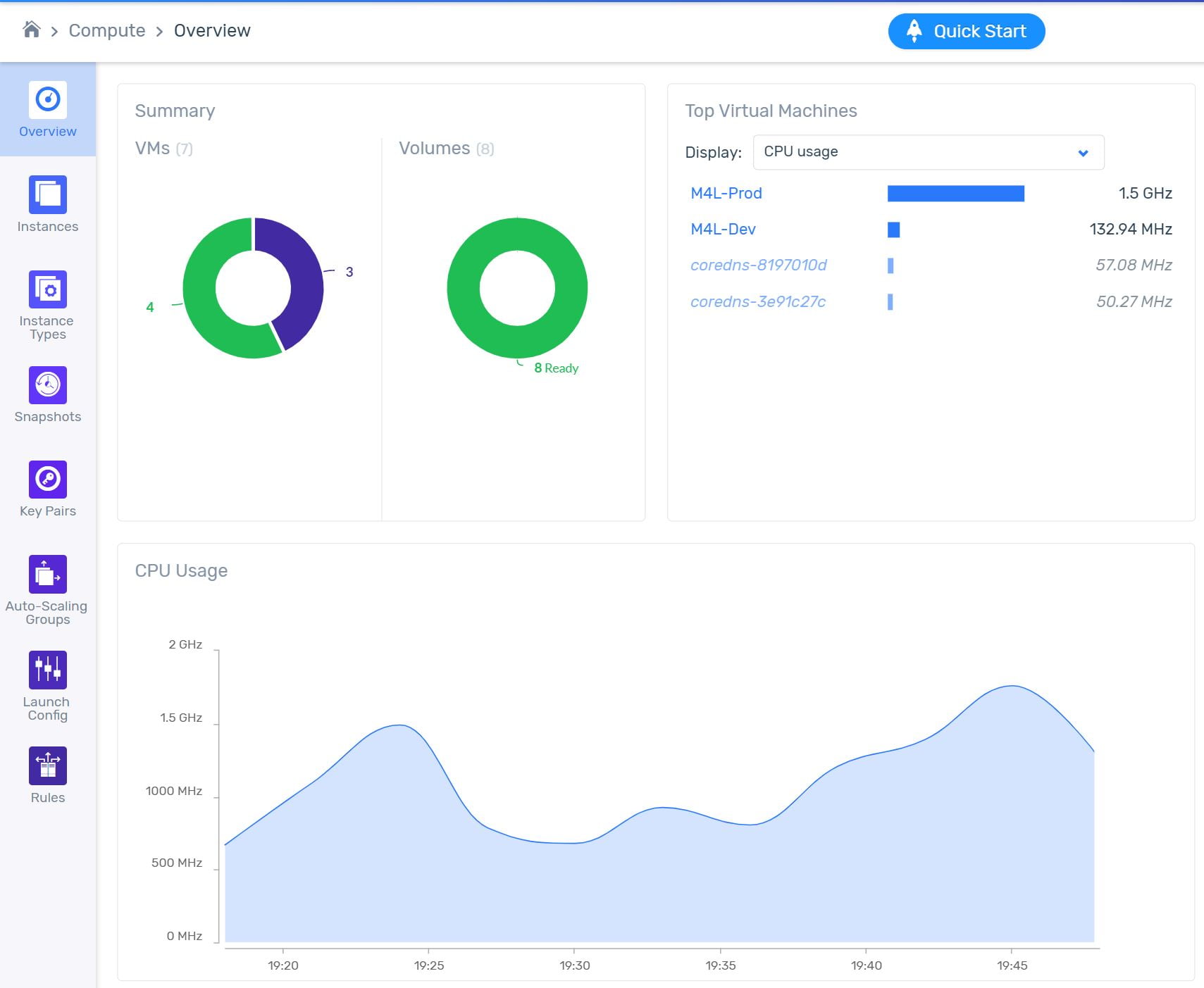This screenshot has height=988, width=1204.
Task: Click the CPU usage peak near 19:45
Action: pyautogui.click(x=1012, y=687)
